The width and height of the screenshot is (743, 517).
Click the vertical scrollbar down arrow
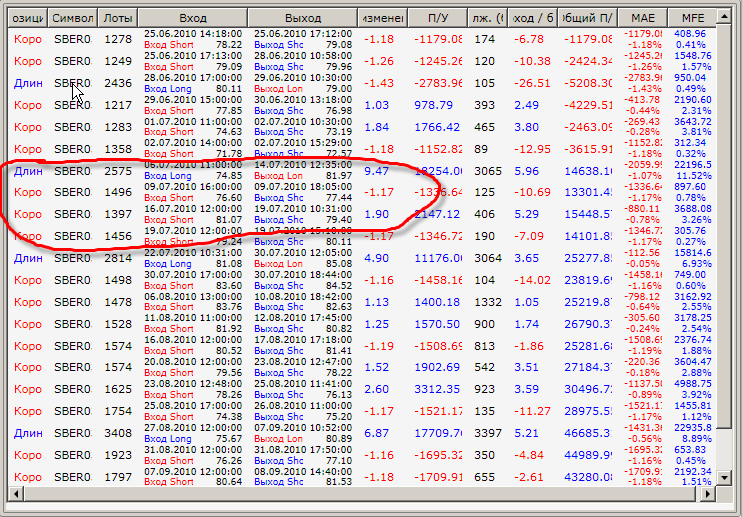(724, 477)
